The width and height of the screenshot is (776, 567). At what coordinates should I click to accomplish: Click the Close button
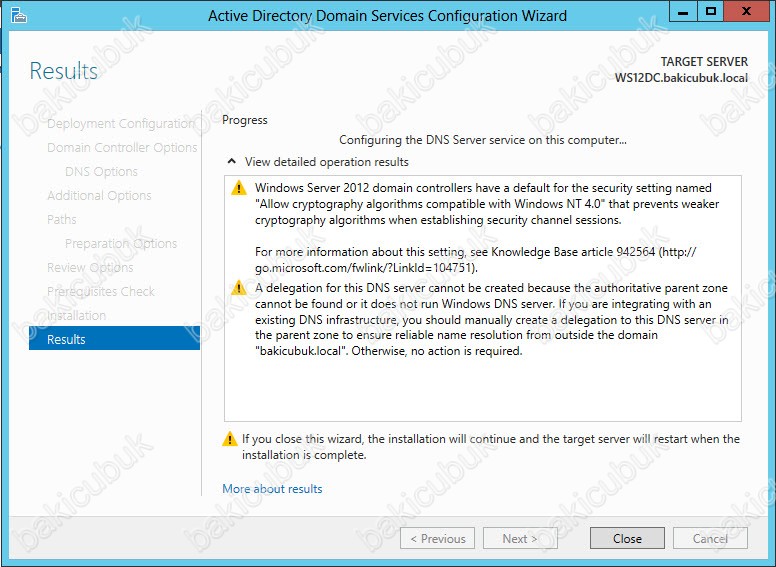click(x=627, y=538)
